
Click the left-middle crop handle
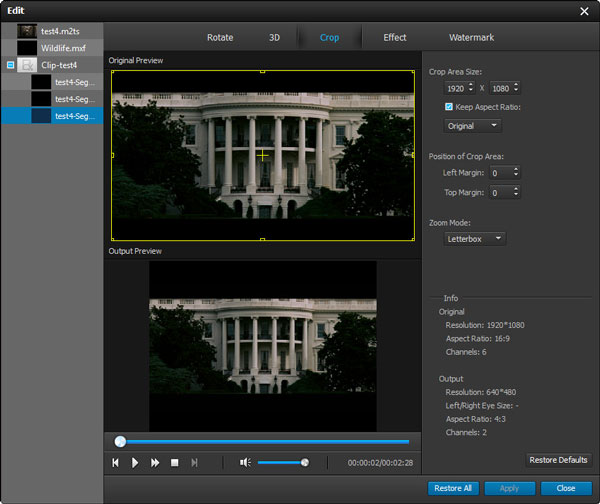112,155
